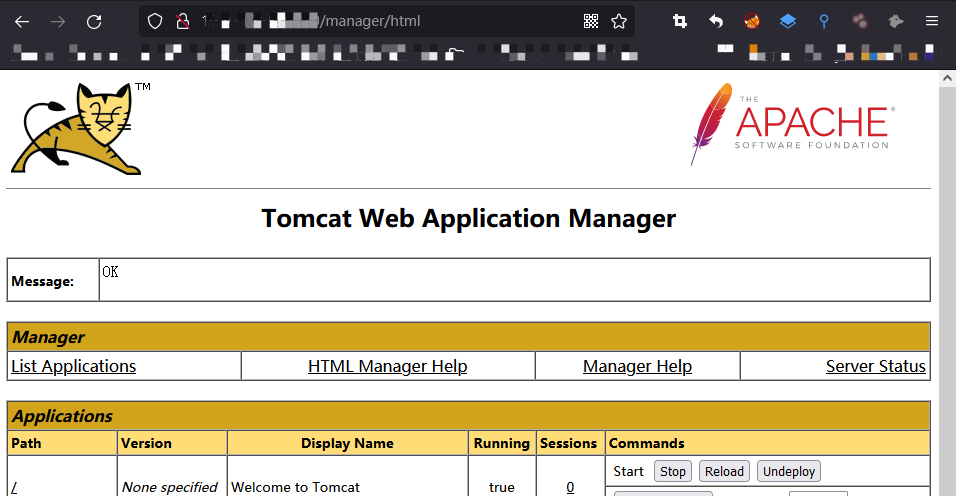Open the browser hamburger menu

(932, 21)
